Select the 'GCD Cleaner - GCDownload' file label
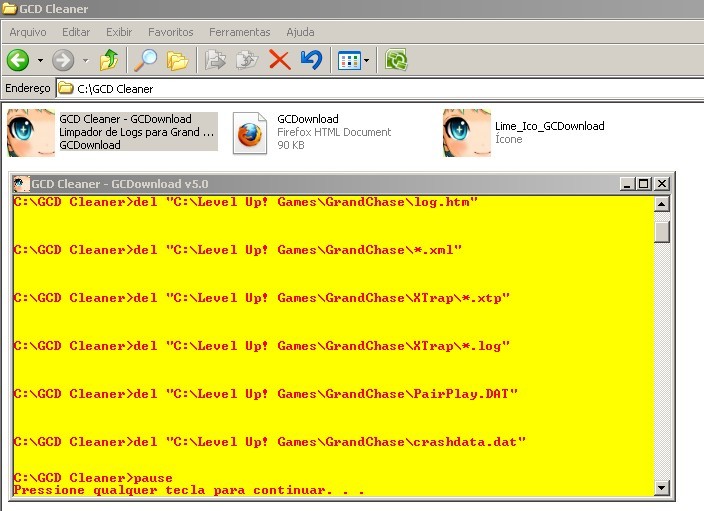Image resolution: width=704 pixels, height=511 pixels. (125, 119)
